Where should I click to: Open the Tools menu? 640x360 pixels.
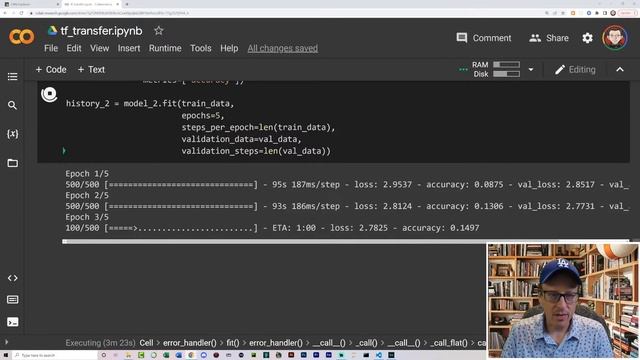coord(200,48)
